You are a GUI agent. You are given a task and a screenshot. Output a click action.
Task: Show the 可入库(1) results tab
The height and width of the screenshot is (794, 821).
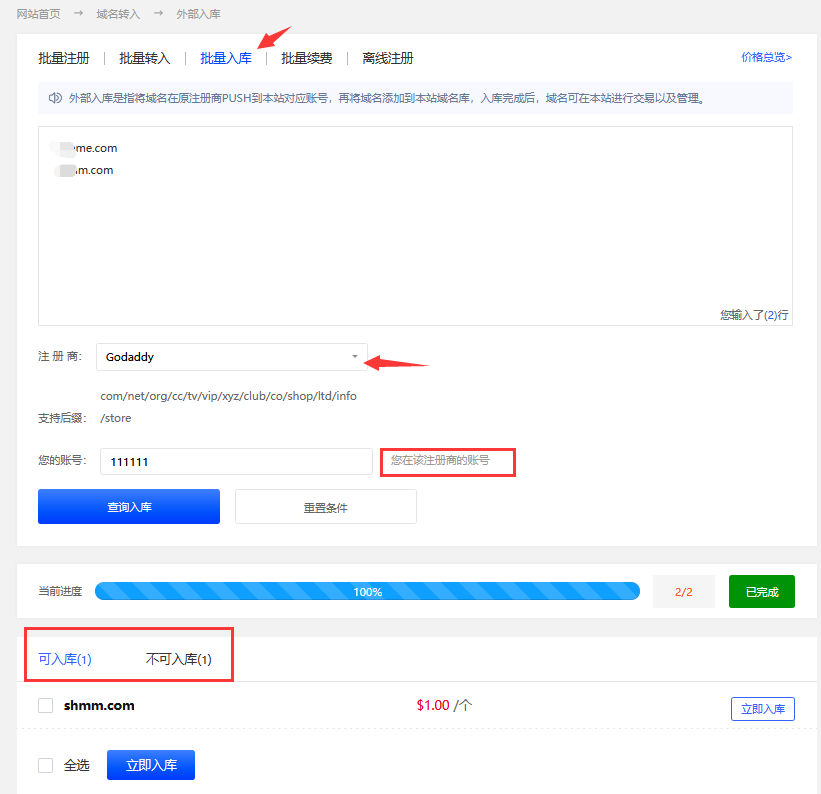click(65, 659)
